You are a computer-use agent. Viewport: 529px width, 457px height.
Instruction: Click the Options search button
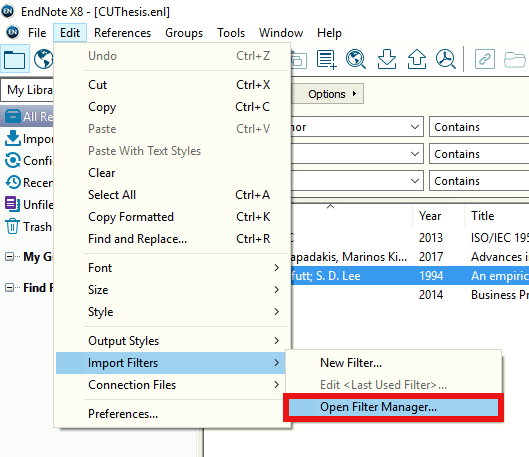pyautogui.click(x=328, y=94)
